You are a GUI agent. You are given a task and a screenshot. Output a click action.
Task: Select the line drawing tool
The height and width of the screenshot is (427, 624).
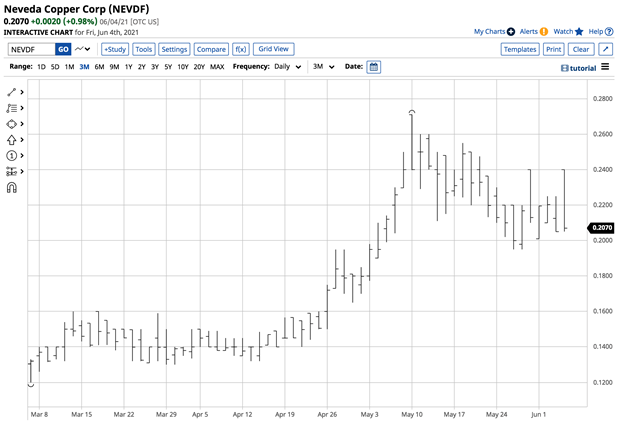point(11,91)
